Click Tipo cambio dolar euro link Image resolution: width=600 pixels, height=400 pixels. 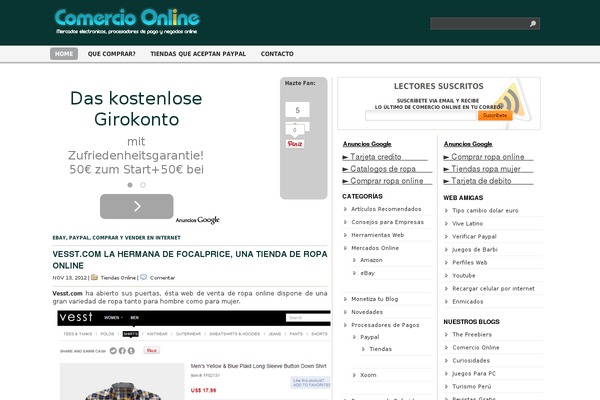point(485,211)
